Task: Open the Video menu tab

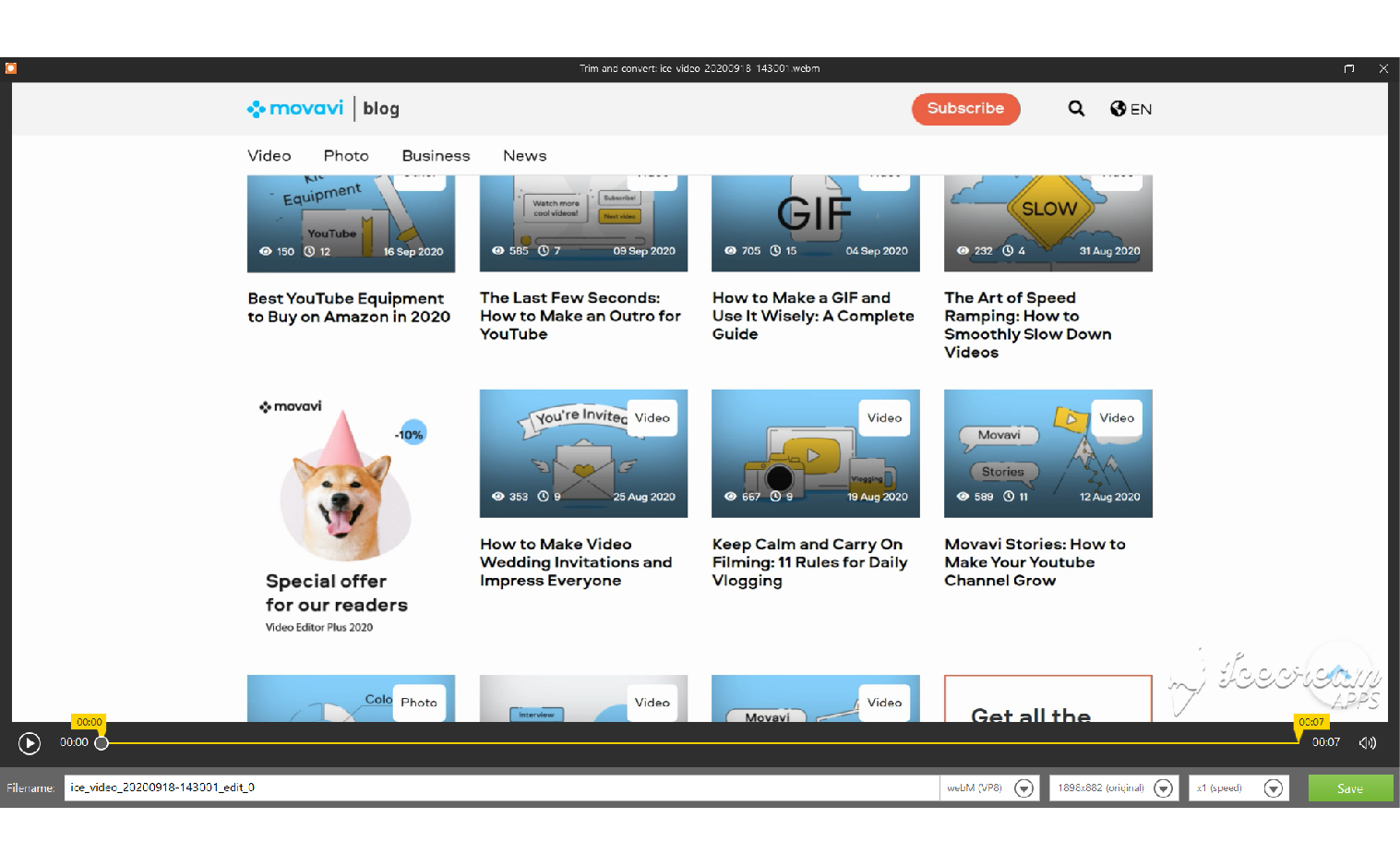Action: pyautogui.click(x=269, y=156)
